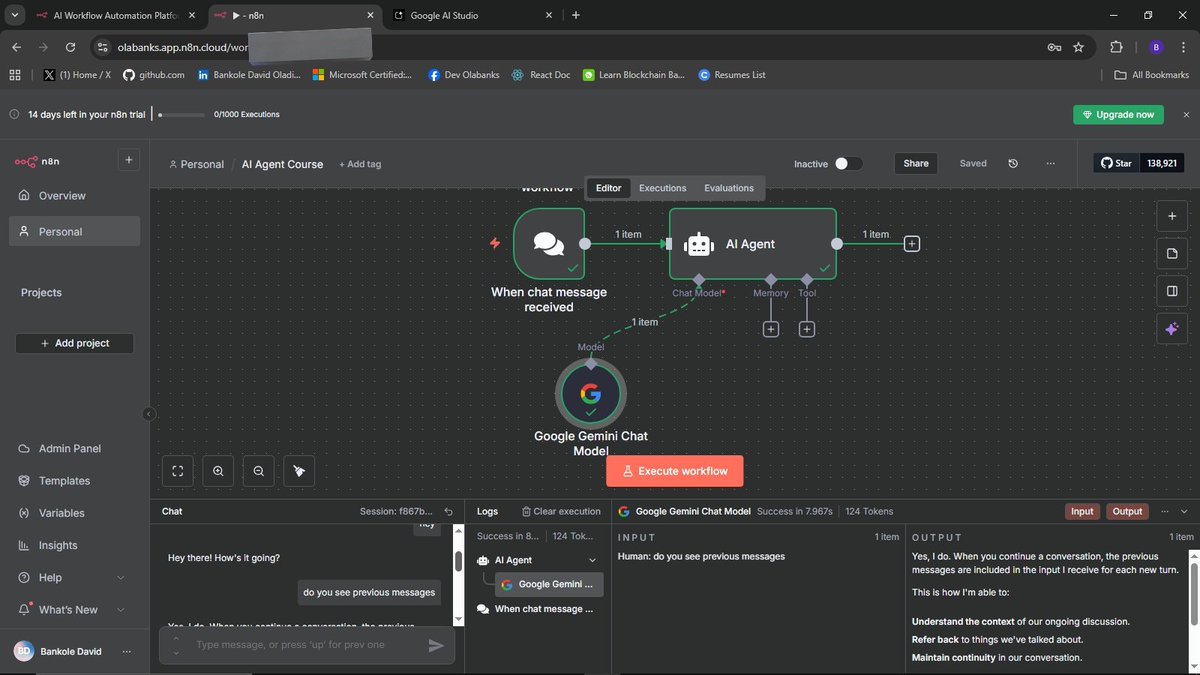The width and height of the screenshot is (1200, 675).
Task: Click Clear execution in Logs
Action: (561, 511)
